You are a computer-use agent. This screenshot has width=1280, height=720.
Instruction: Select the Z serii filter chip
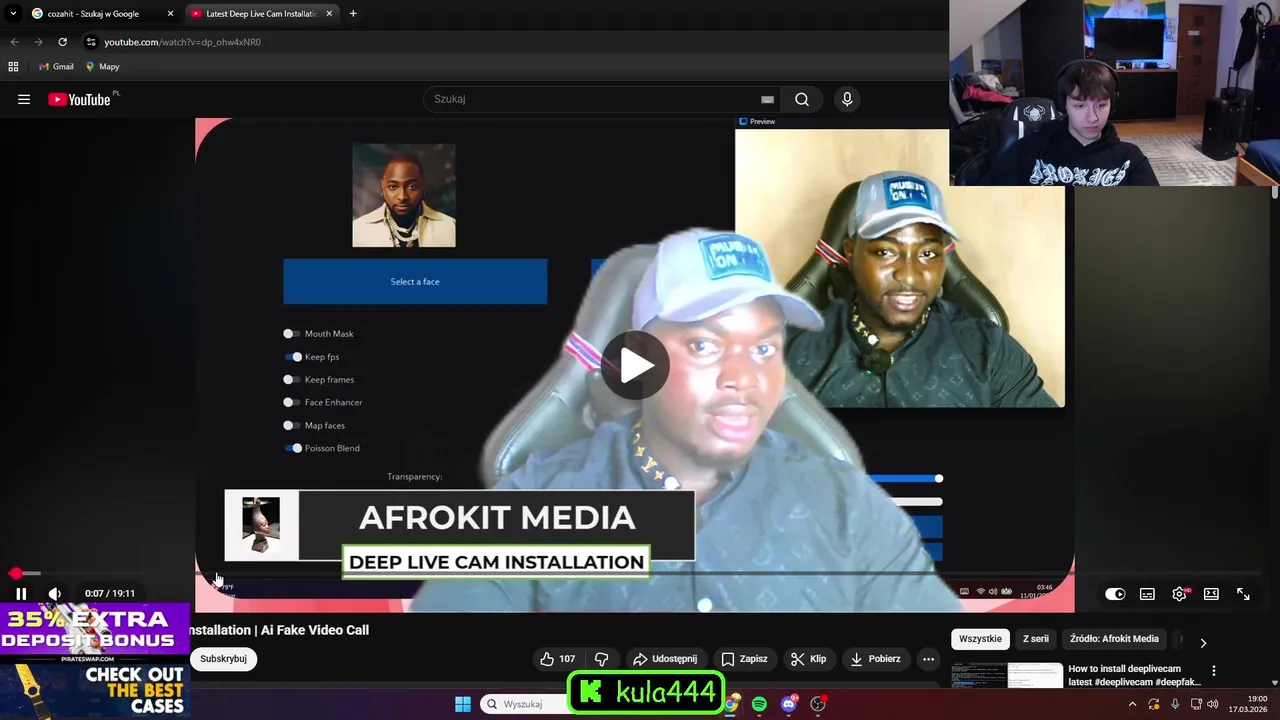tap(1035, 638)
